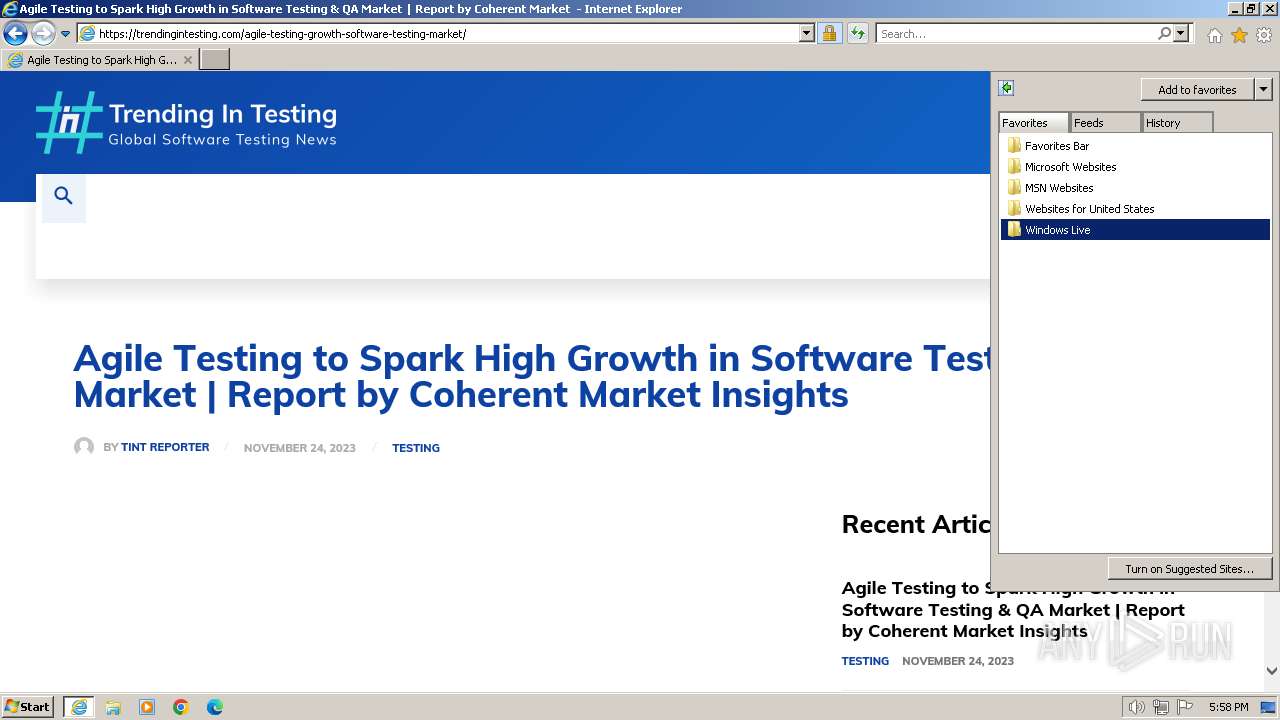Click the Add to favorites button
Image resolution: width=1280 pixels, height=720 pixels.
click(x=1197, y=90)
